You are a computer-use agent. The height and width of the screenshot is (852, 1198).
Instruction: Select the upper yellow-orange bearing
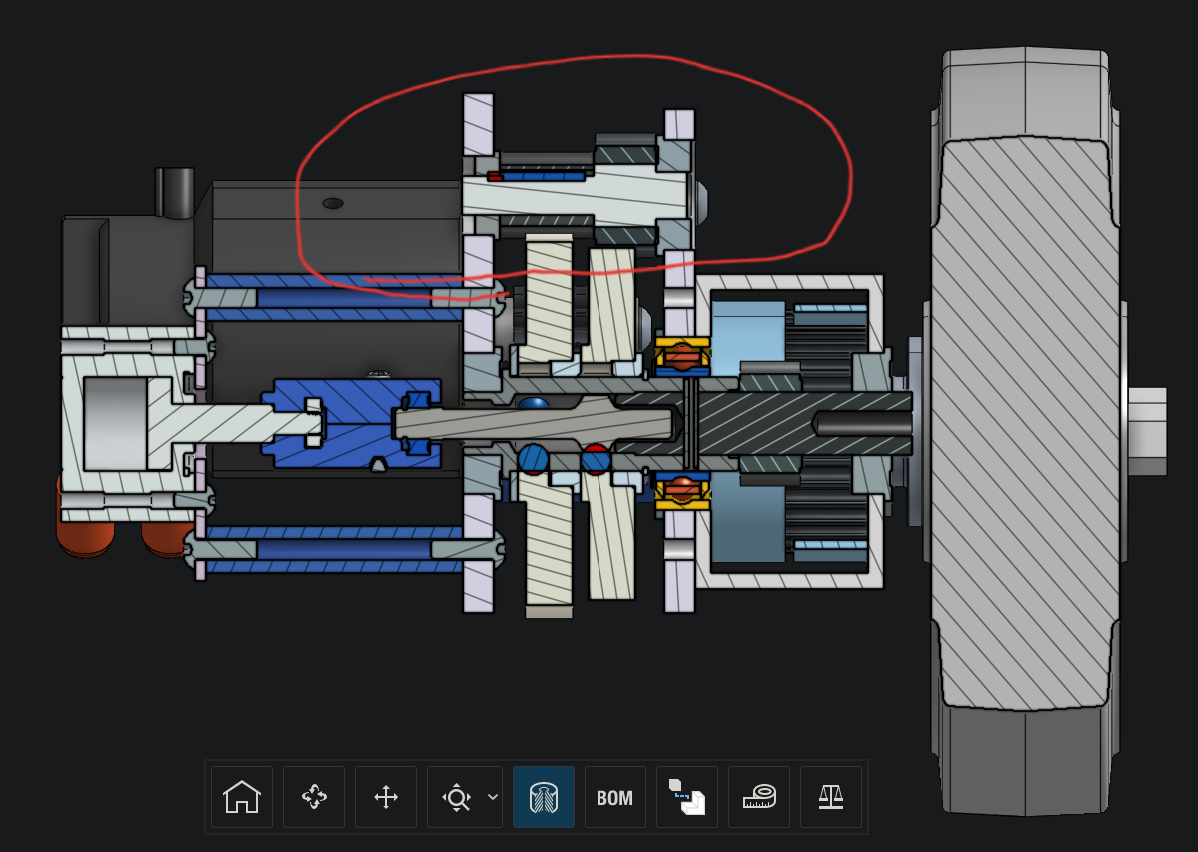tap(682, 356)
